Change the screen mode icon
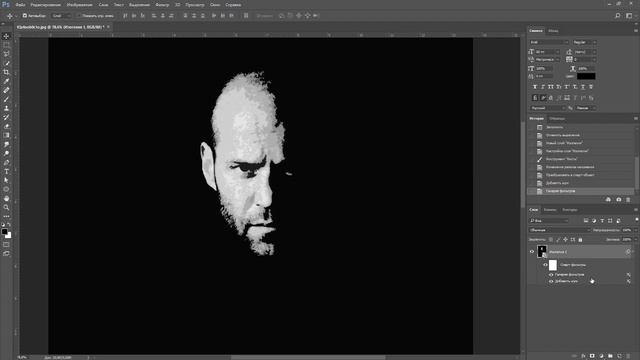The width and height of the screenshot is (640, 360). pos(6,254)
